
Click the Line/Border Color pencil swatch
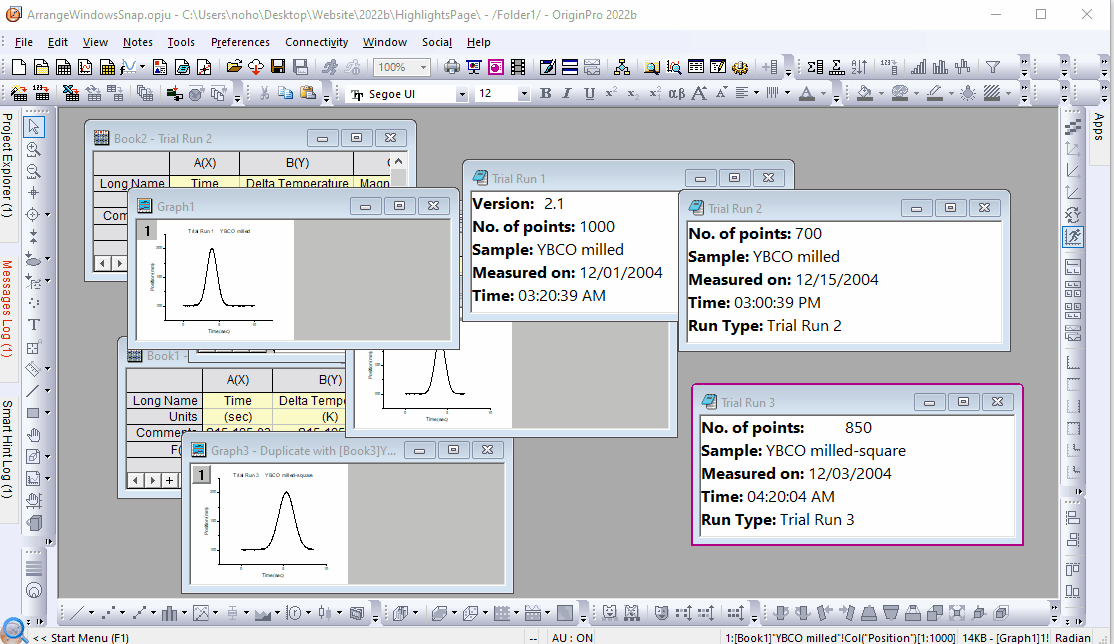pos(934,93)
